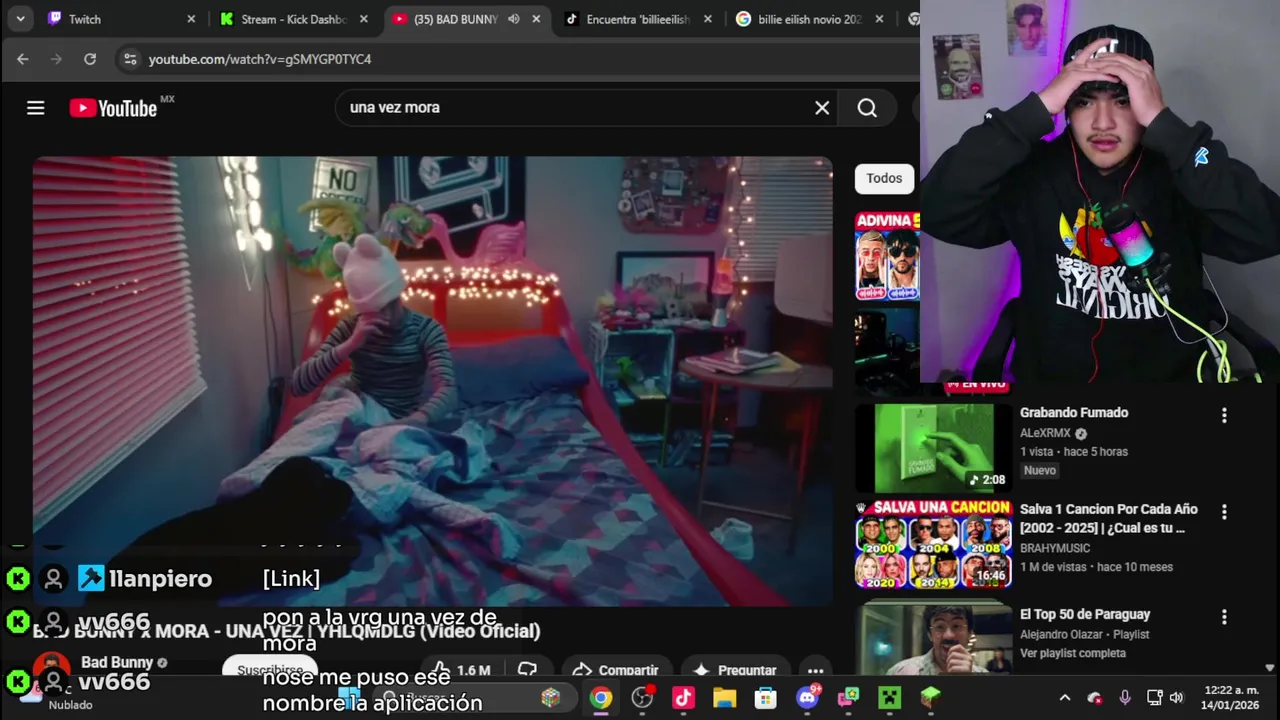Open Grabando Fumado video title
The width and height of the screenshot is (1280, 720).
tap(1074, 413)
